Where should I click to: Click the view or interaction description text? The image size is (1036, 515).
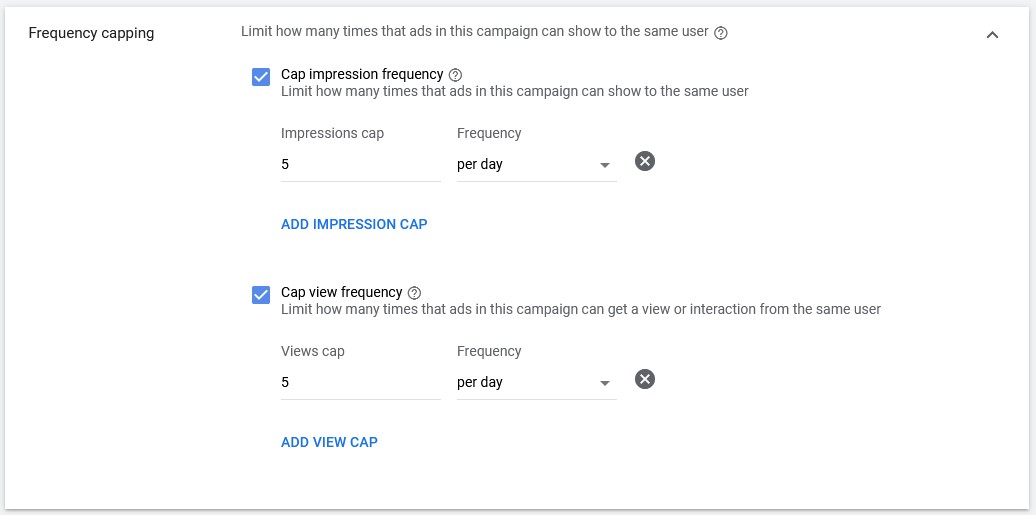pyautogui.click(x=580, y=309)
